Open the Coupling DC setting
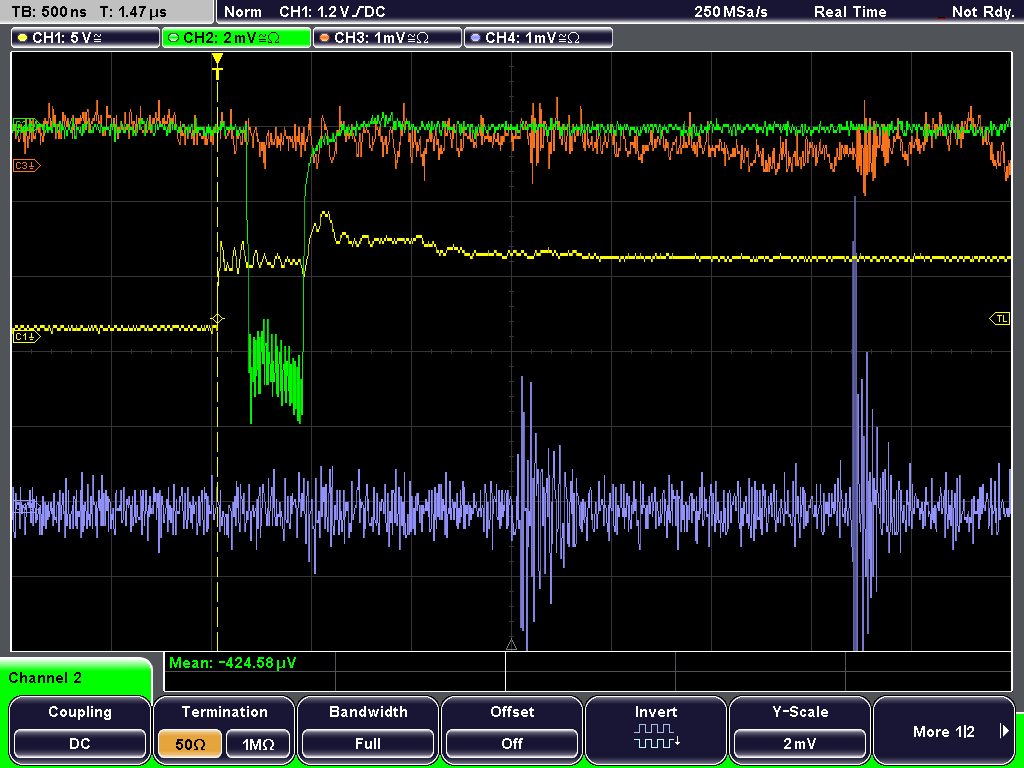This screenshot has width=1024, height=768. (x=80, y=729)
